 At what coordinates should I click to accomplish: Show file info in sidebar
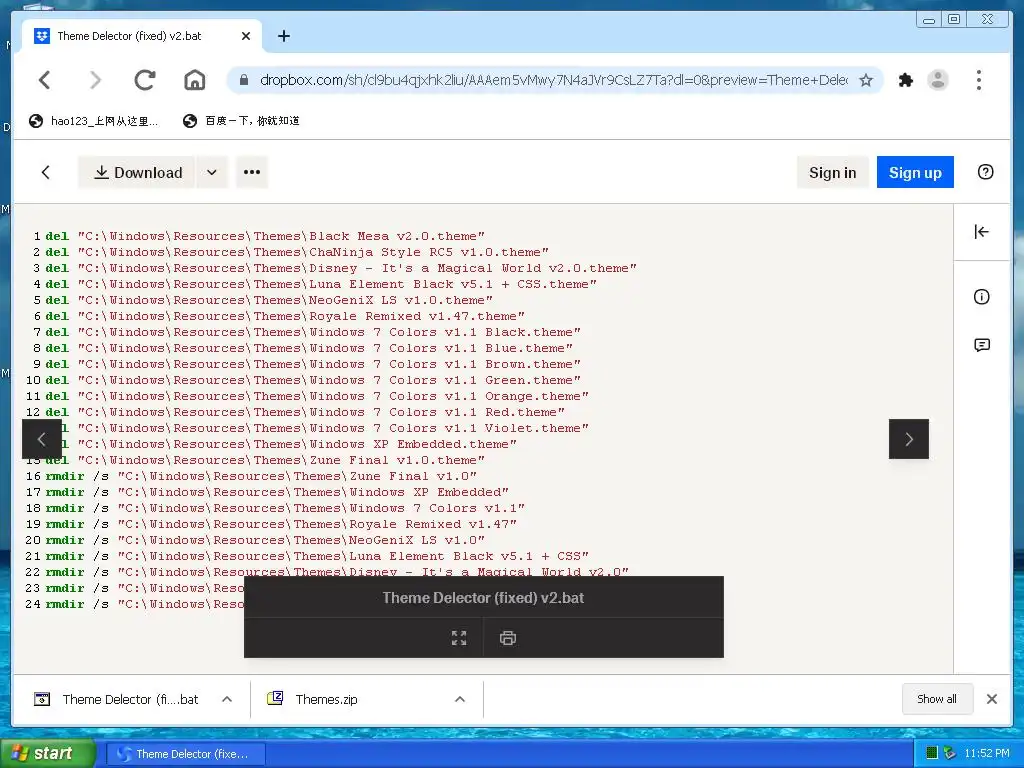pyautogui.click(x=982, y=297)
